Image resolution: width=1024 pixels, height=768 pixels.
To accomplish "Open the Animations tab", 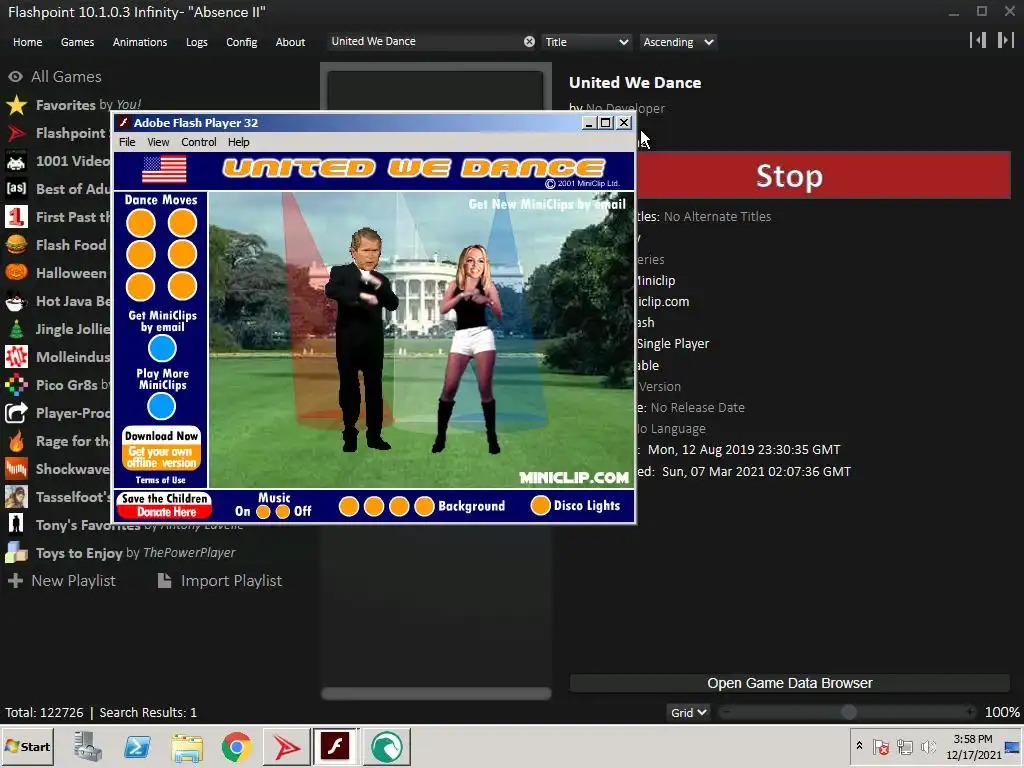I will pos(140,42).
